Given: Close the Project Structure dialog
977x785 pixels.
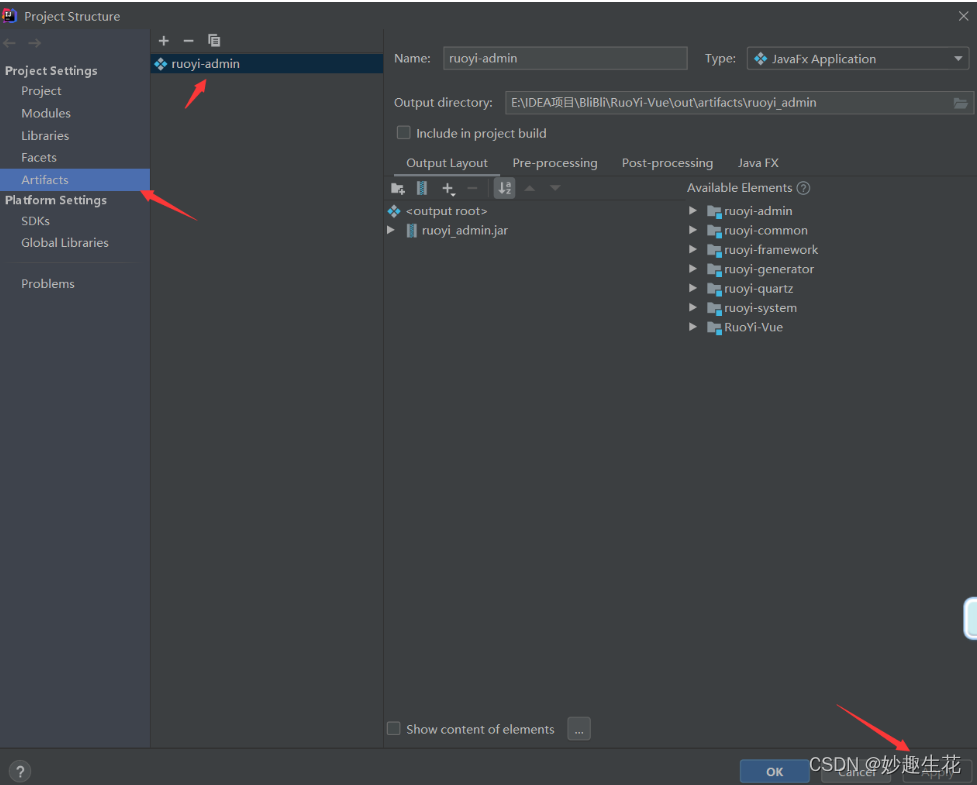Looking at the screenshot, I should [963, 16].
